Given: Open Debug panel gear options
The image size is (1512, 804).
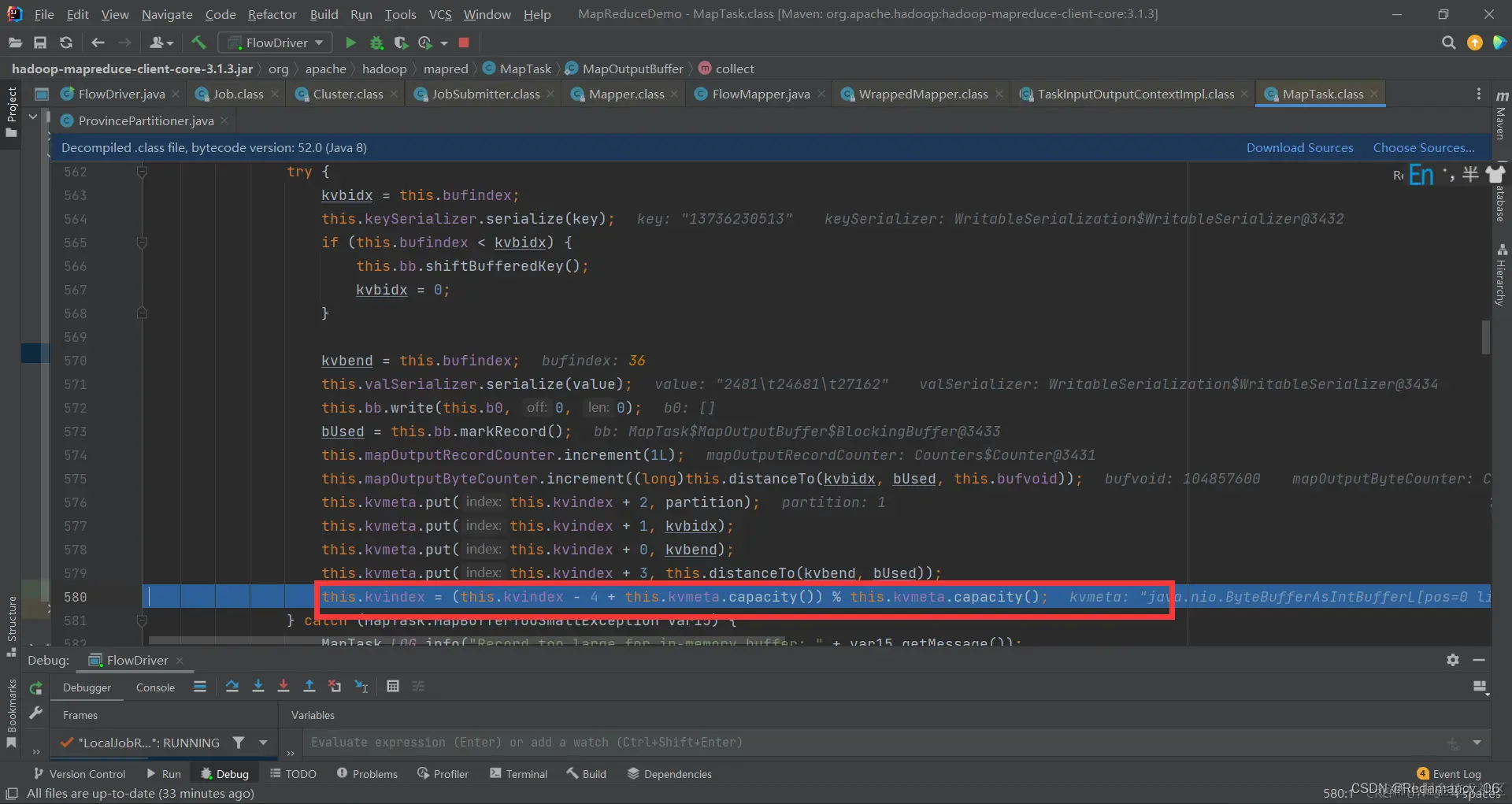Looking at the screenshot, I should click(x=1453, y=660).
